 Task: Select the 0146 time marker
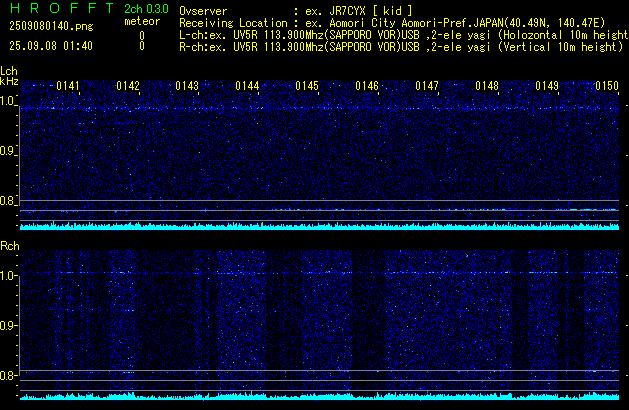pos(367,86)
